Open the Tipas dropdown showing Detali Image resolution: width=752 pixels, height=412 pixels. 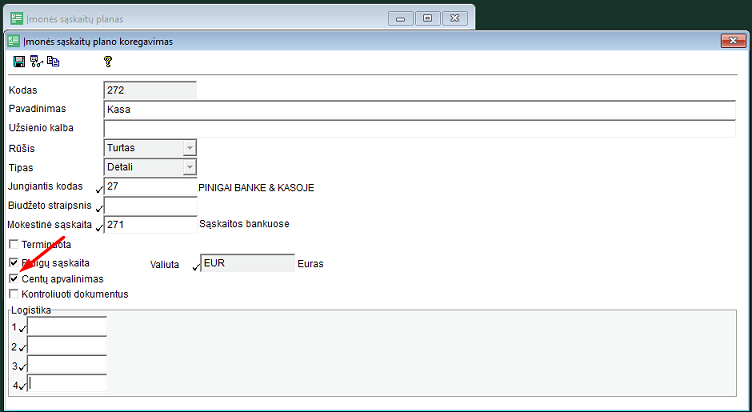[x=190, y=167]
